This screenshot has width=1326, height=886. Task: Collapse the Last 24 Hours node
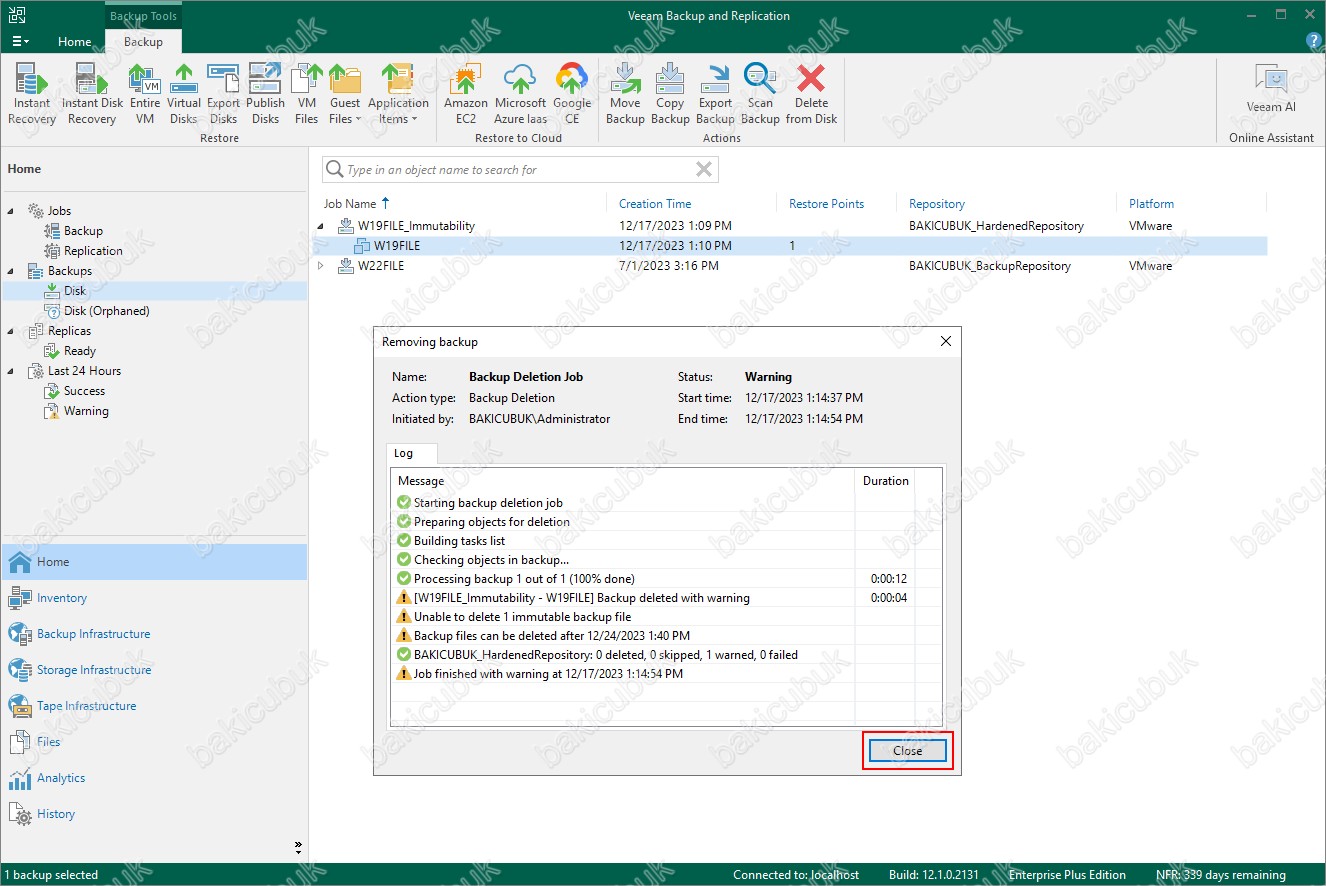(x=12, y=371)
